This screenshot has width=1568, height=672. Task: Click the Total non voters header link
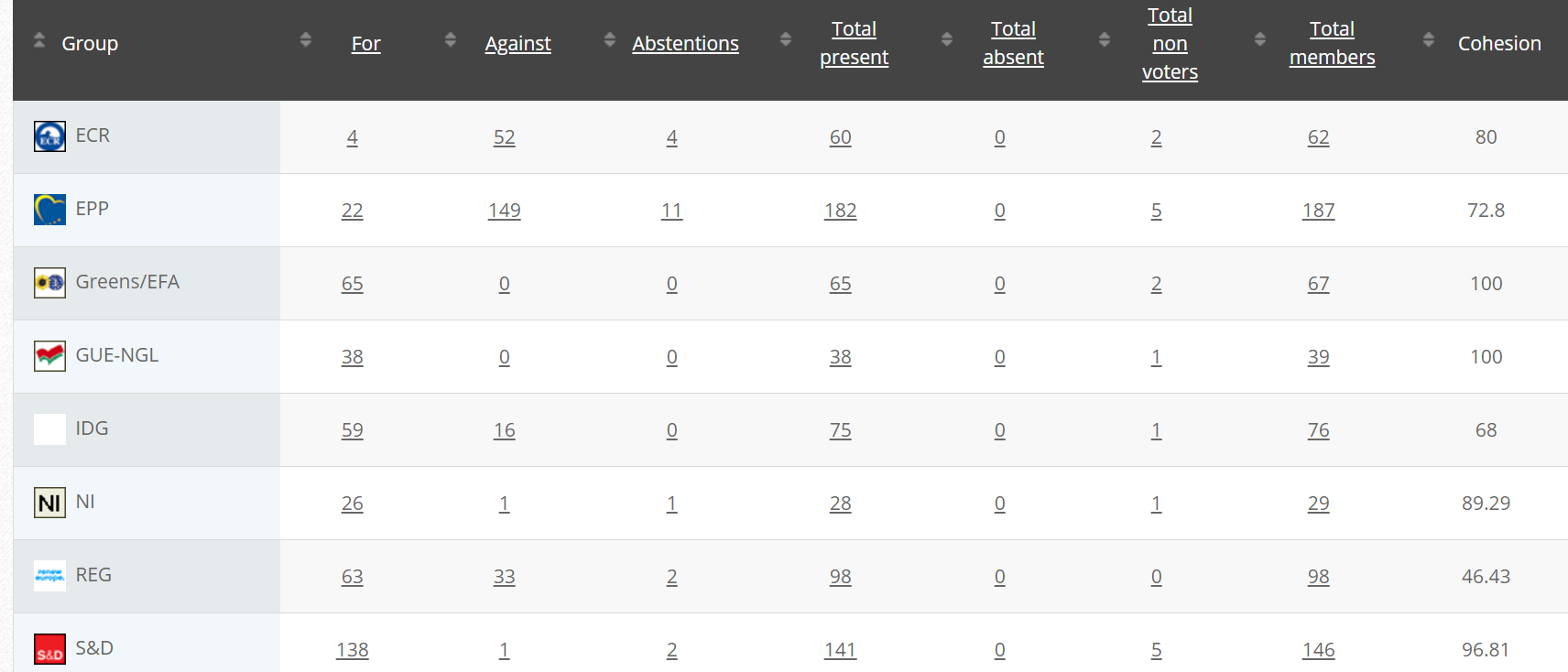[1170, 43]
